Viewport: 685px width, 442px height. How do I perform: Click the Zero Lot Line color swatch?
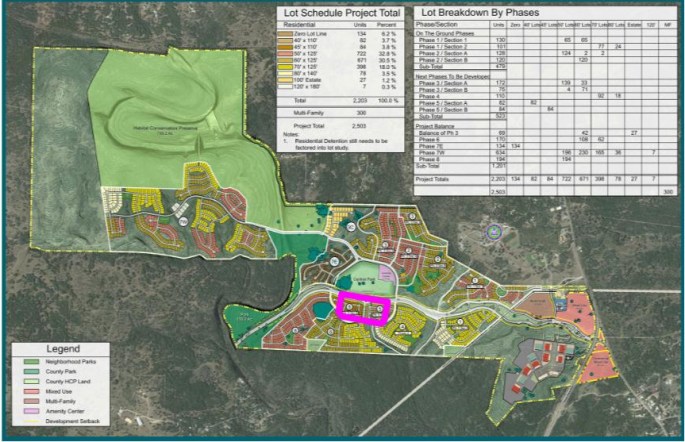(282, 33)
